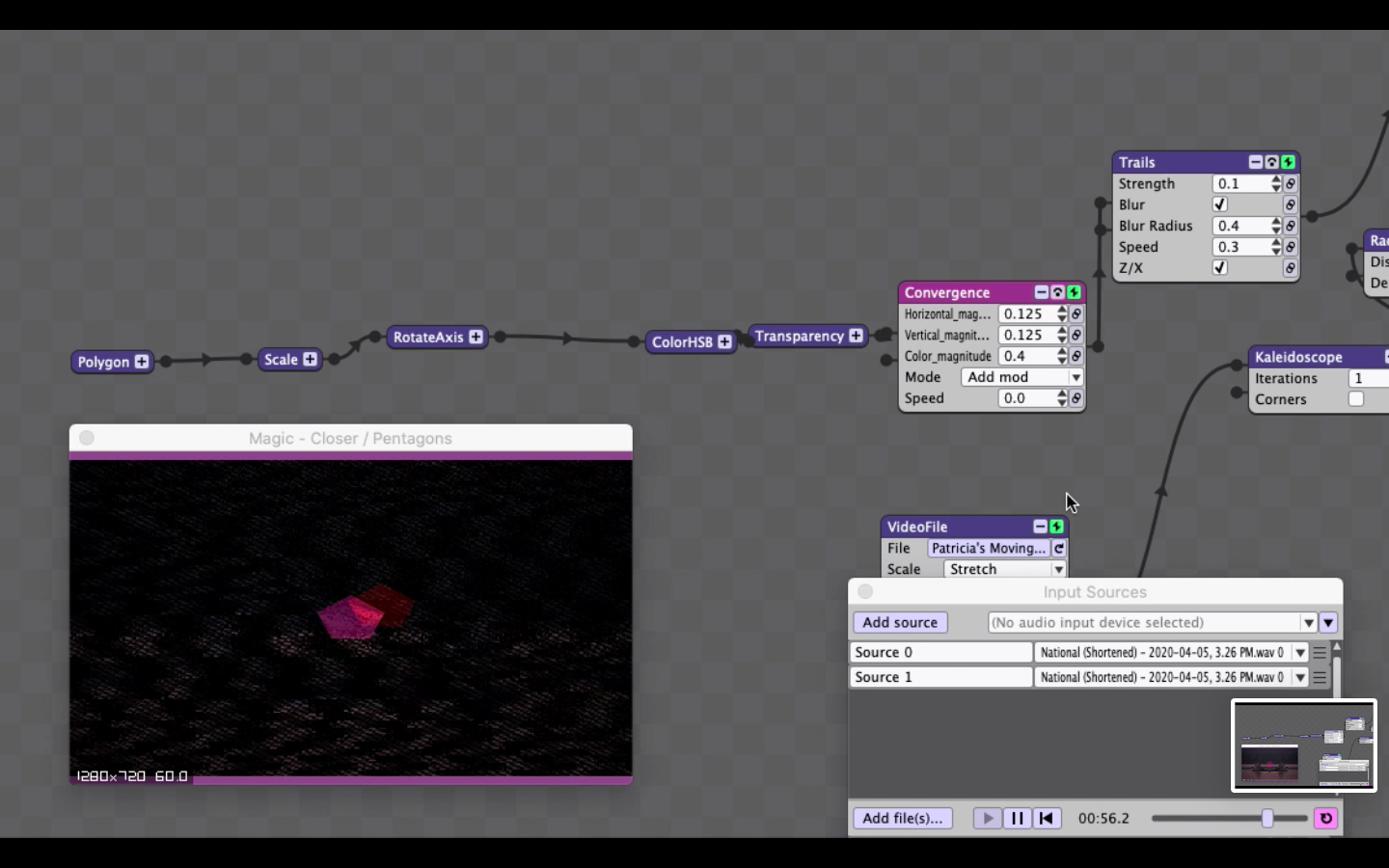Click the Source 1 row reorder handle
The image size is (1389, 868).
pyautogui.click(x=1320, y=677)
